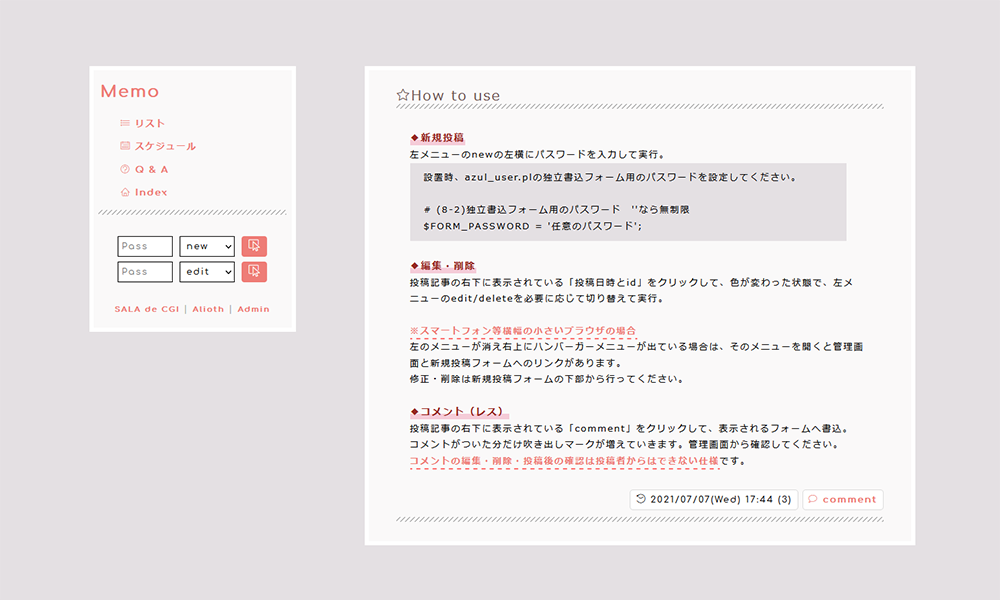The image size is (1000, 600).
Task: Click the star icon before 'How to use'
Action: (403, 95)
